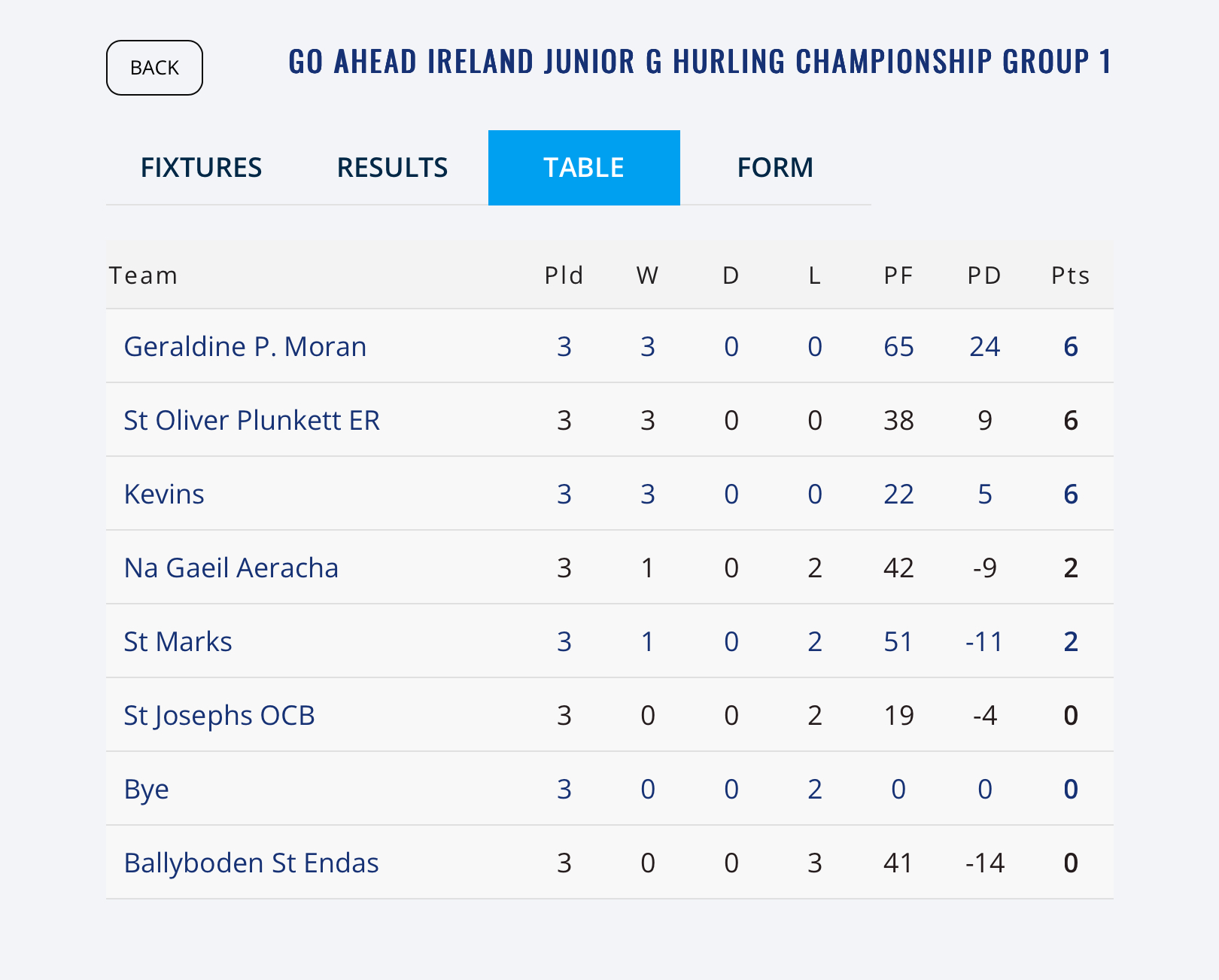This screenshot has width=1219, height=980.
Task: Click the PF column header
Action: 898,275
